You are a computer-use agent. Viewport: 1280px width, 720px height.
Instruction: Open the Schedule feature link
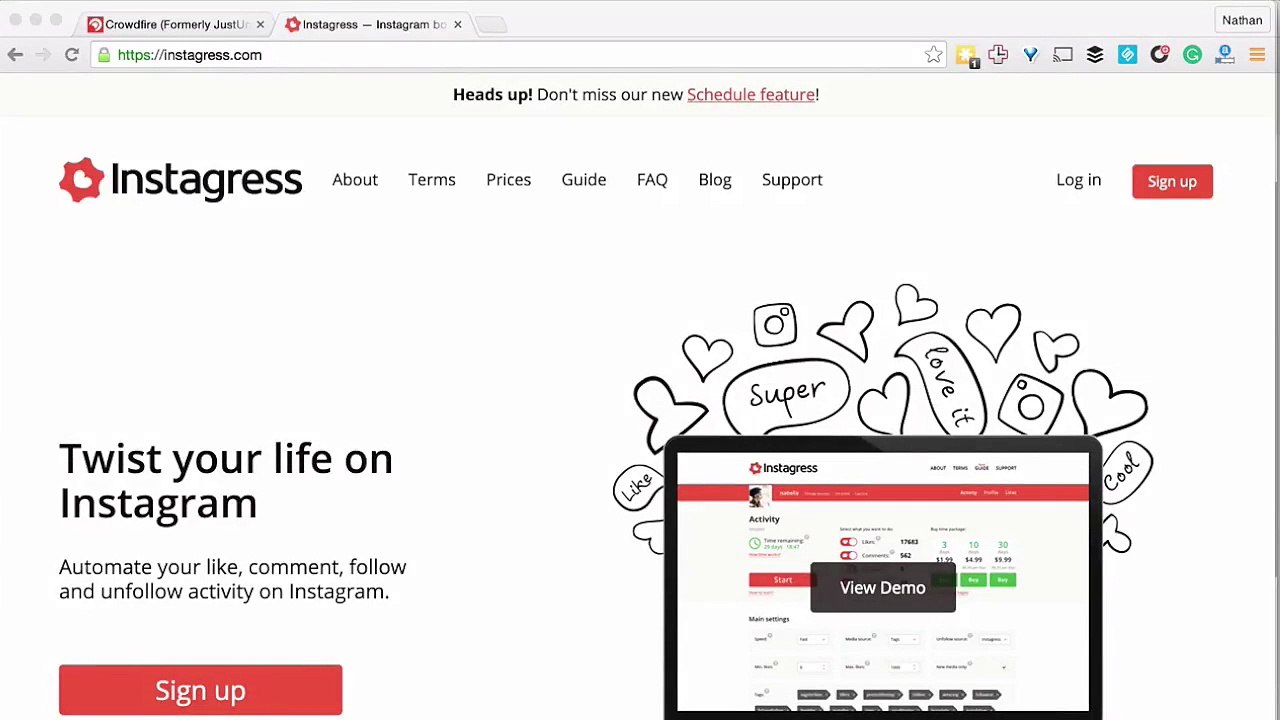[x=751, y=94]
